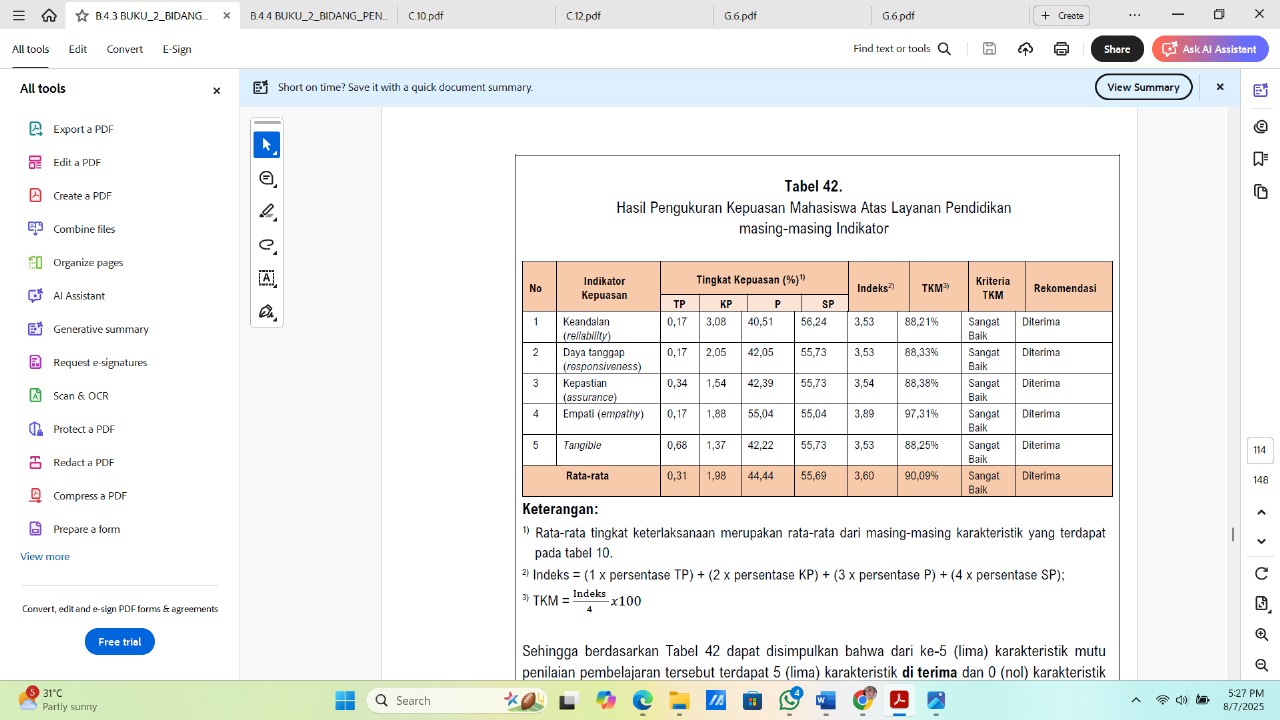Pick the freehand draw loop tool
1280x720 pixels.
coord(267,245)
